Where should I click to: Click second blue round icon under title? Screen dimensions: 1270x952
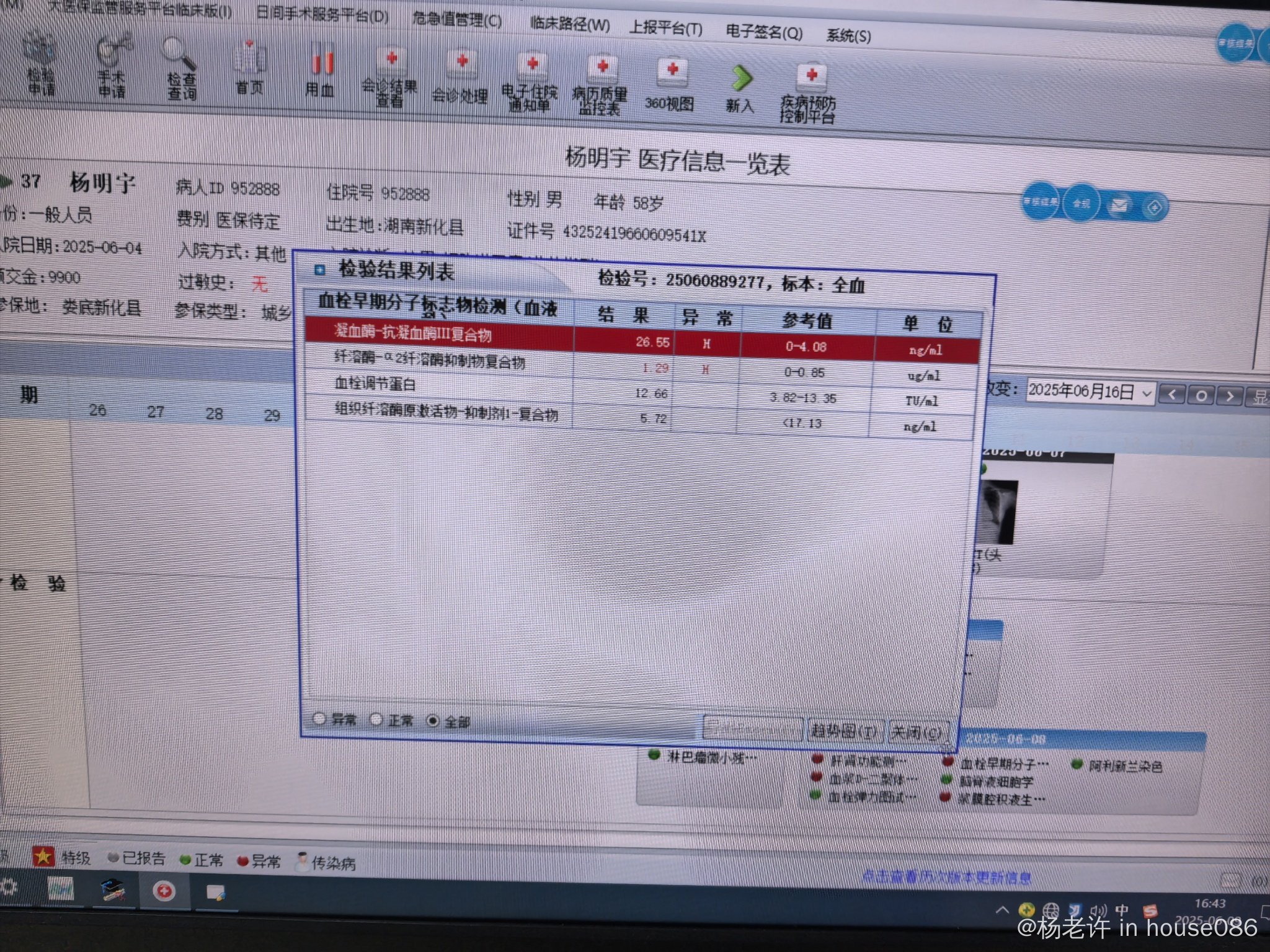coord(1081,203)
